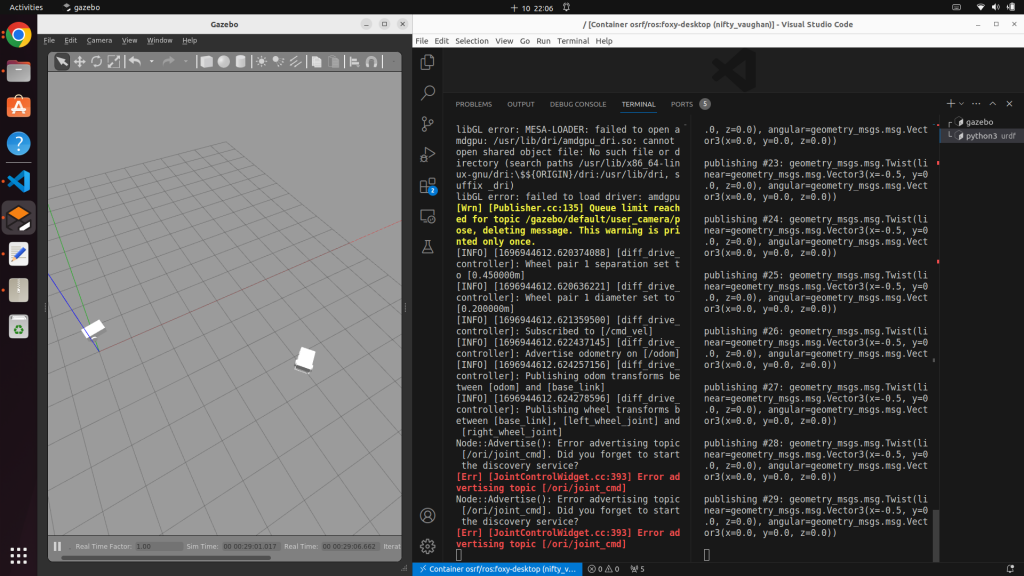This screenshot has width=1024, height=576.
Task: Open the Testing flask view
Action: click(428, 247)
